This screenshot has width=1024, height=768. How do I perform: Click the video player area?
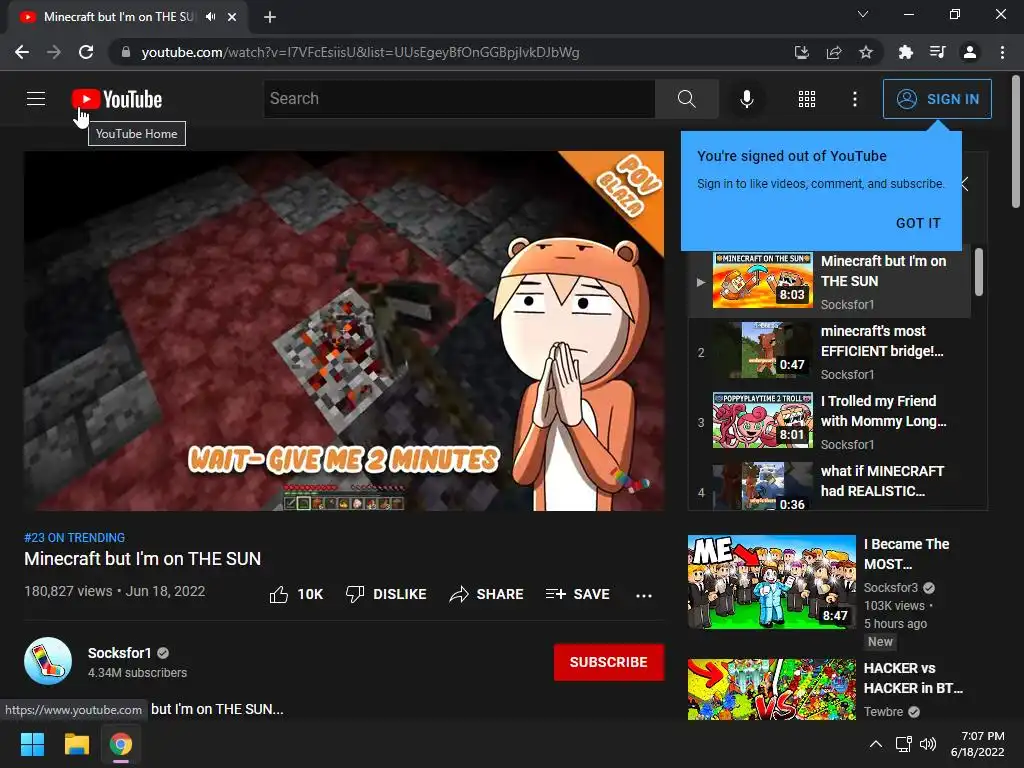pos(344,331)
